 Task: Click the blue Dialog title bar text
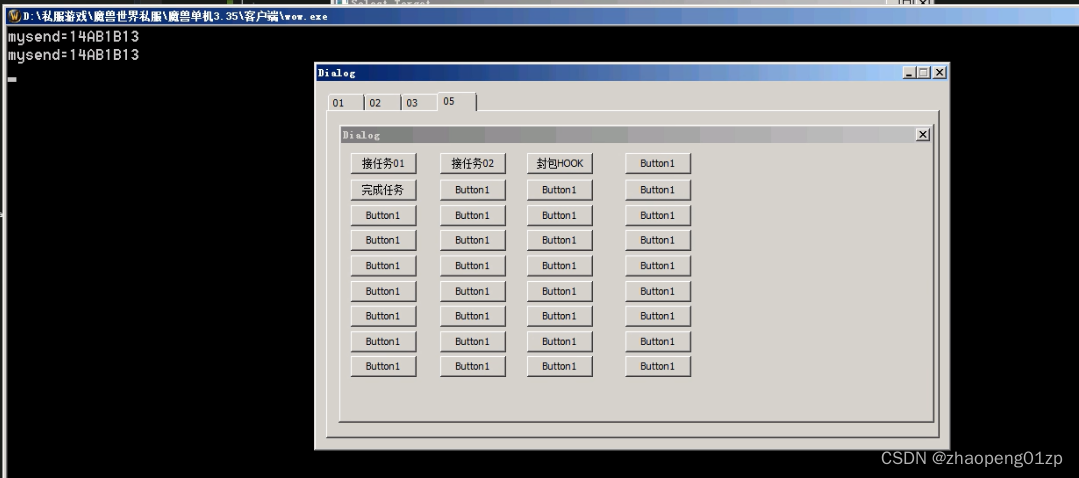(x=336, y=73)
